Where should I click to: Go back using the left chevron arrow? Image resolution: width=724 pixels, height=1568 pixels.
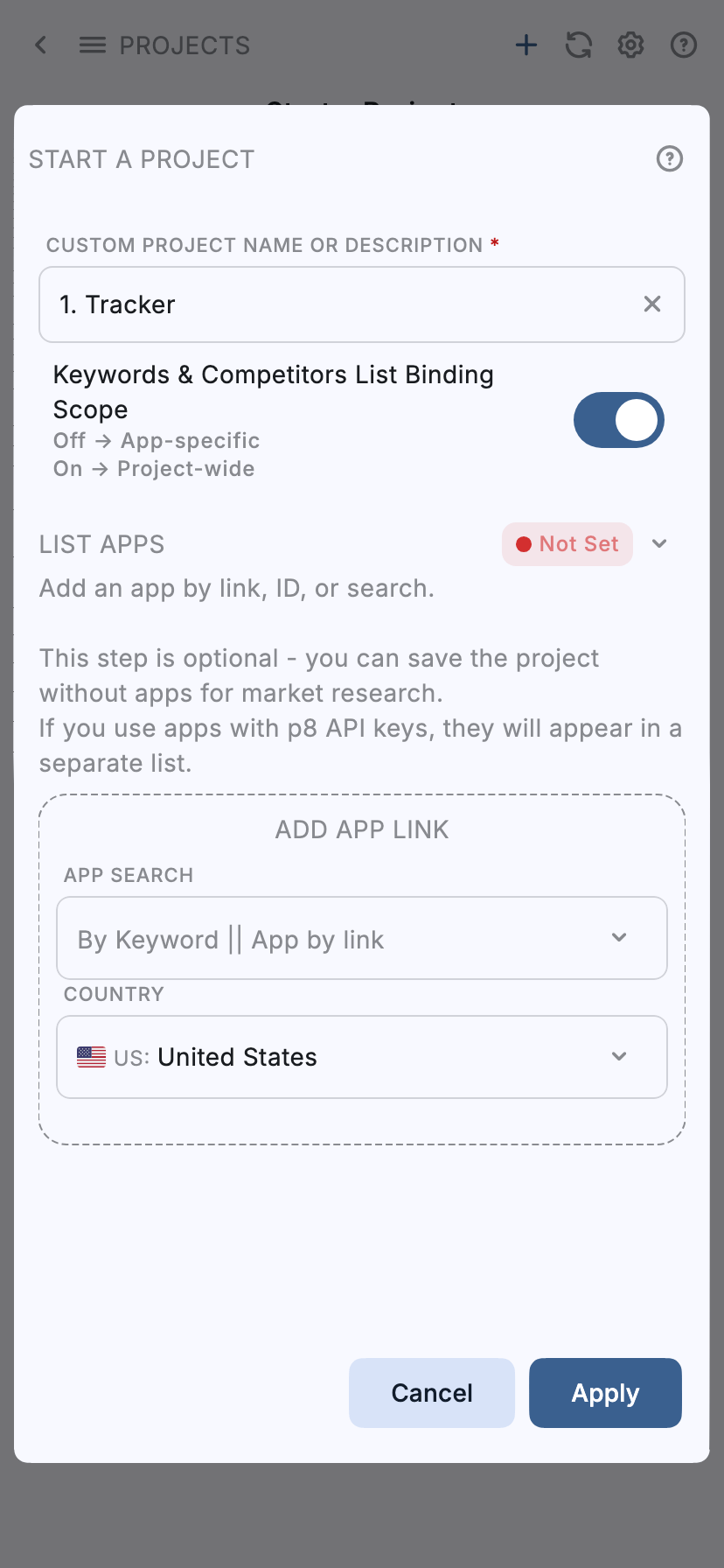(40, 45)
